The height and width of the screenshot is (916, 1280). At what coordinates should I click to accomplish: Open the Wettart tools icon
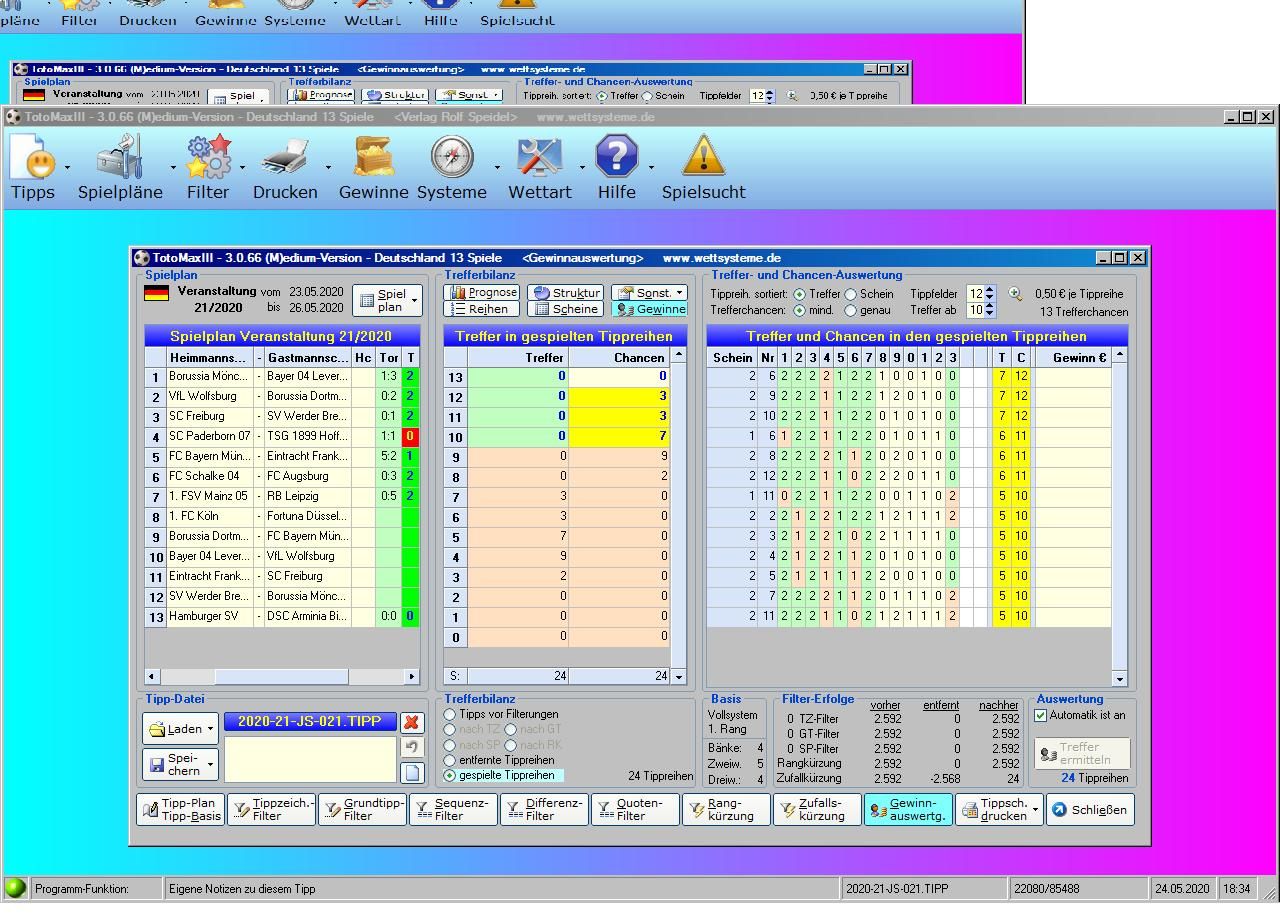pyautogui.click(x=540, y=157)
